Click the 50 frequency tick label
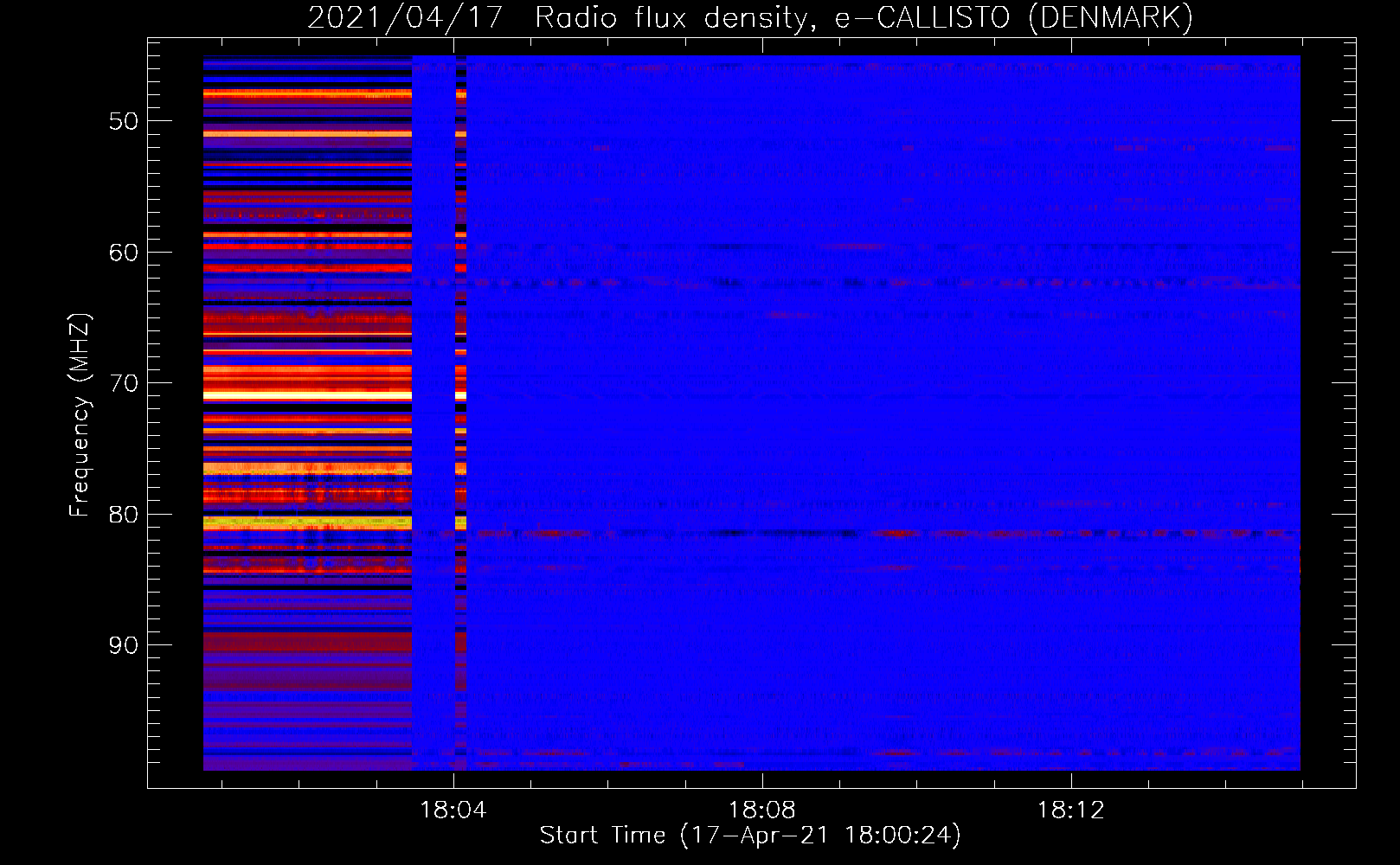1400x865 pixels. tap(124, 121)
